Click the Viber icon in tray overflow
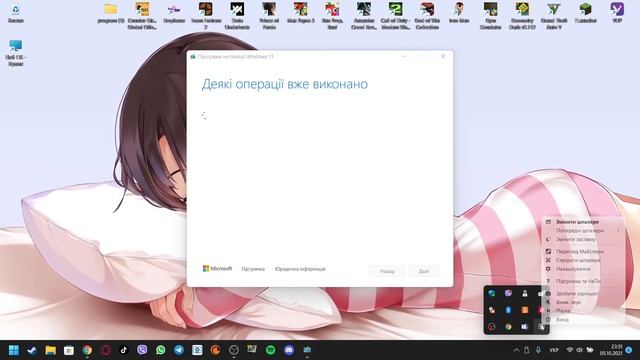Image resolution: width=640 pixels, height=360 pixels. 508,293
